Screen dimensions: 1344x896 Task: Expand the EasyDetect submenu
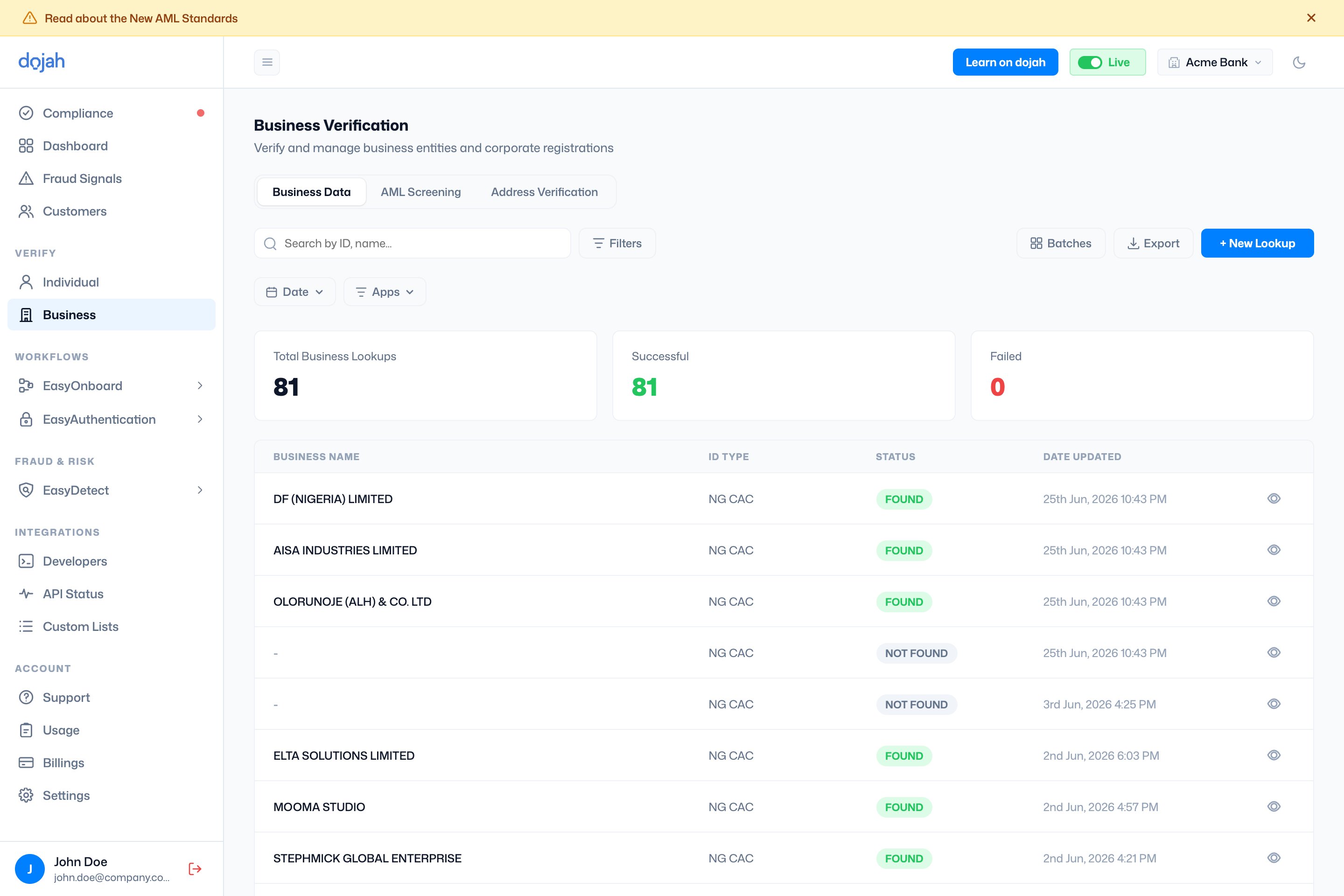click(x=199, y=490)
